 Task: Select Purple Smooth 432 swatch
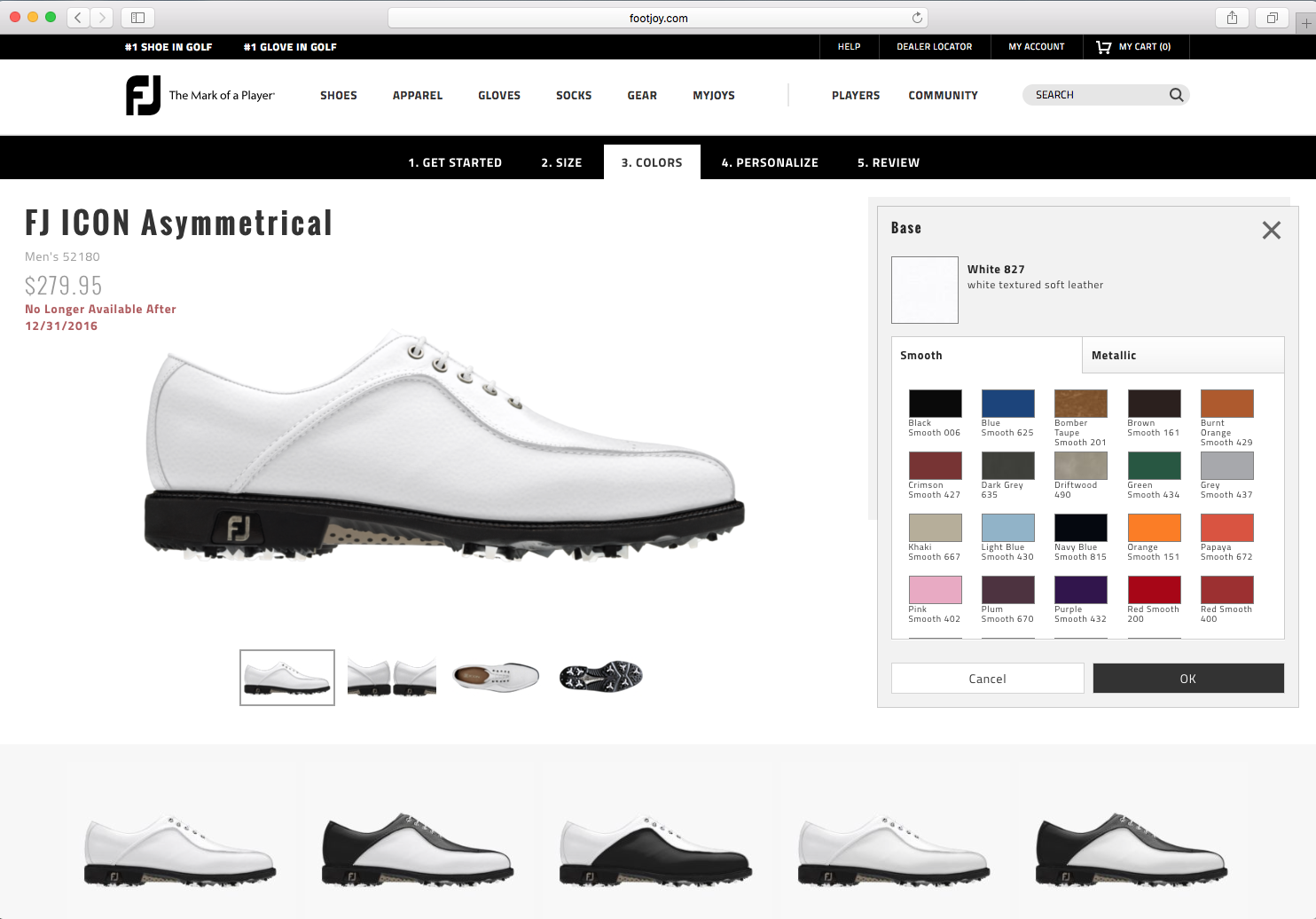[x=1080, y=590]
